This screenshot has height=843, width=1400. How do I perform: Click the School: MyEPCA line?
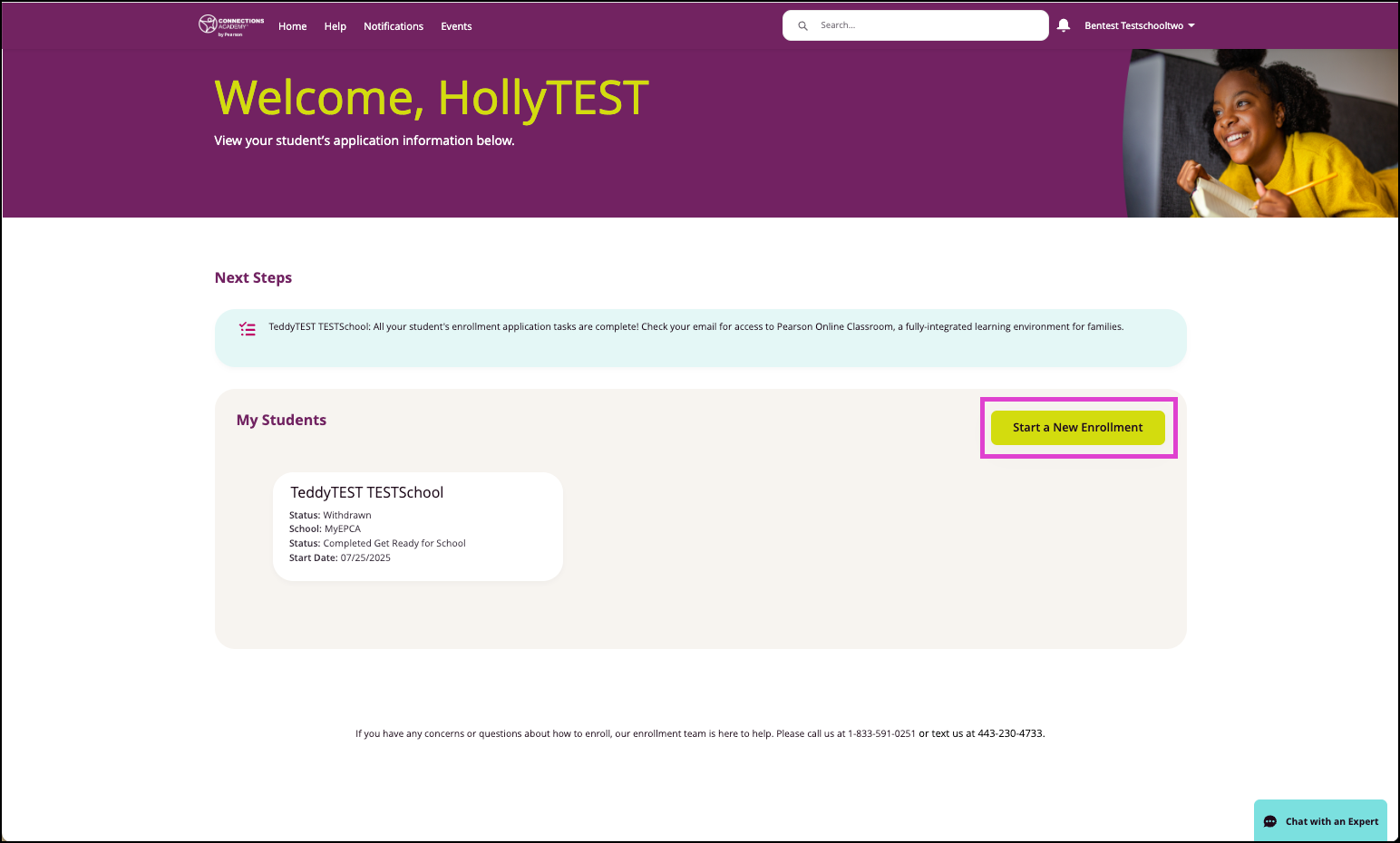(325, 528)
